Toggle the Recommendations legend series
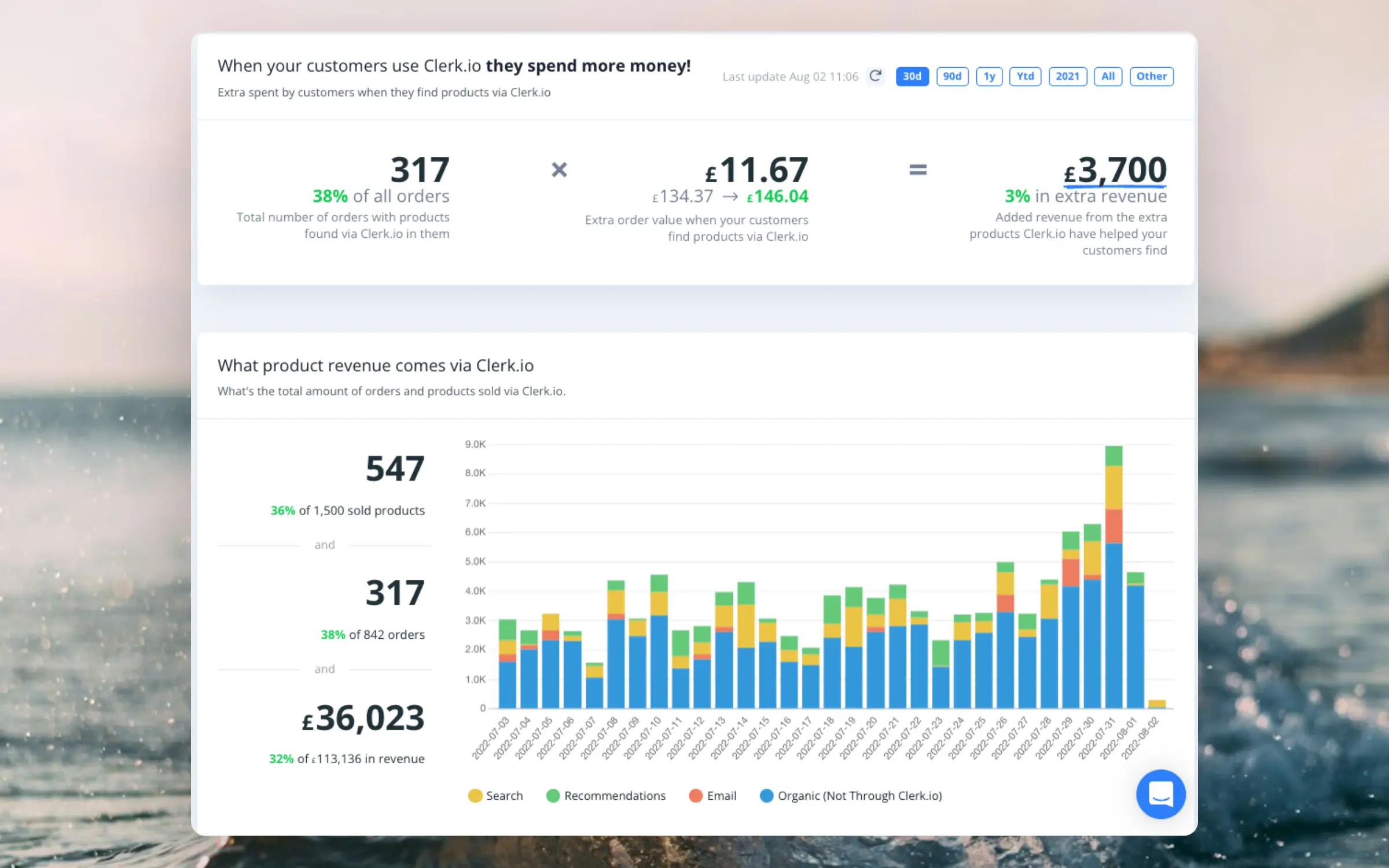The image size is (1389, 868). point(606,796)
